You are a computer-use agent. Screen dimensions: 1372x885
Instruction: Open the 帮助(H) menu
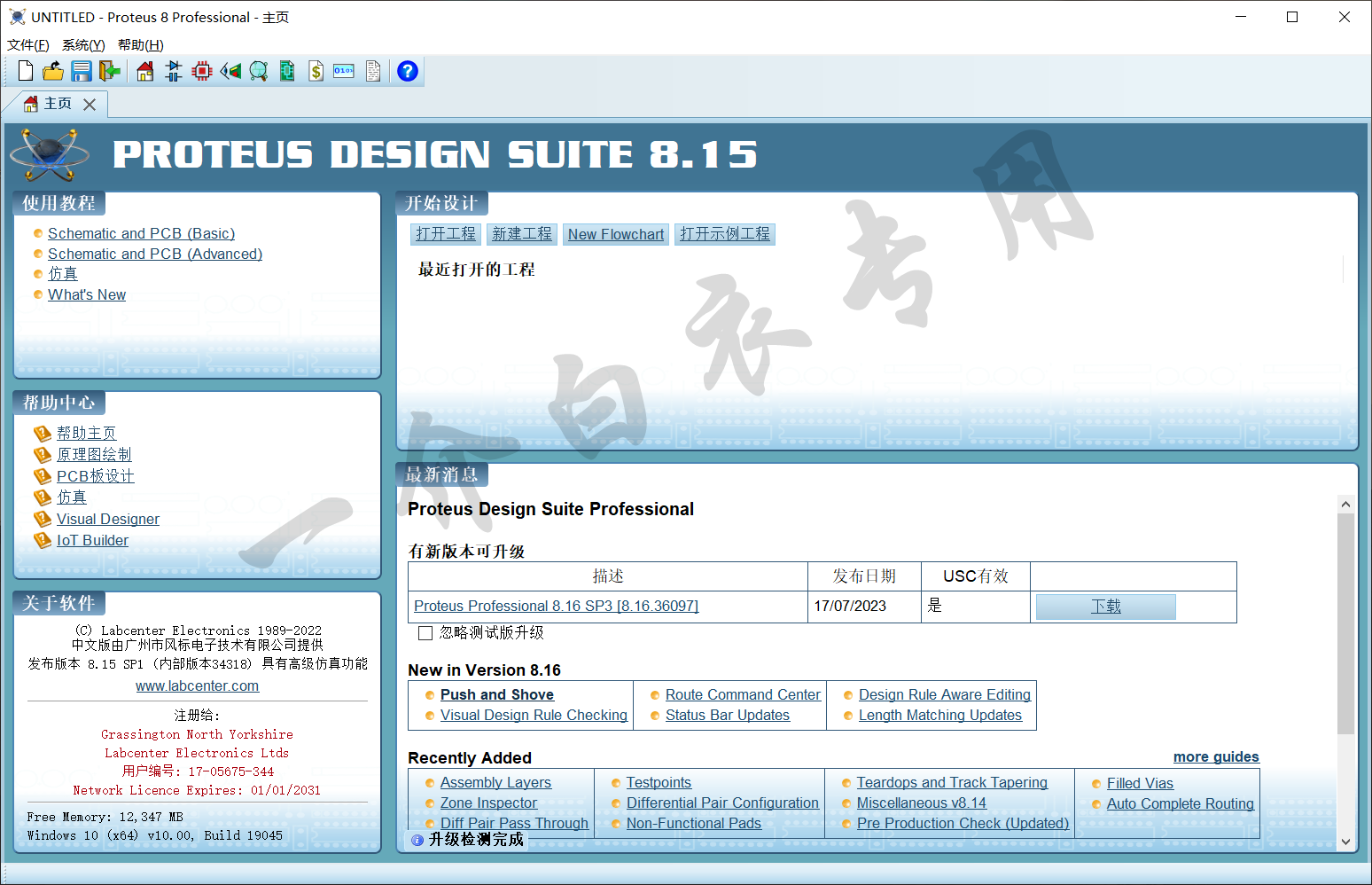coord(140,45)
